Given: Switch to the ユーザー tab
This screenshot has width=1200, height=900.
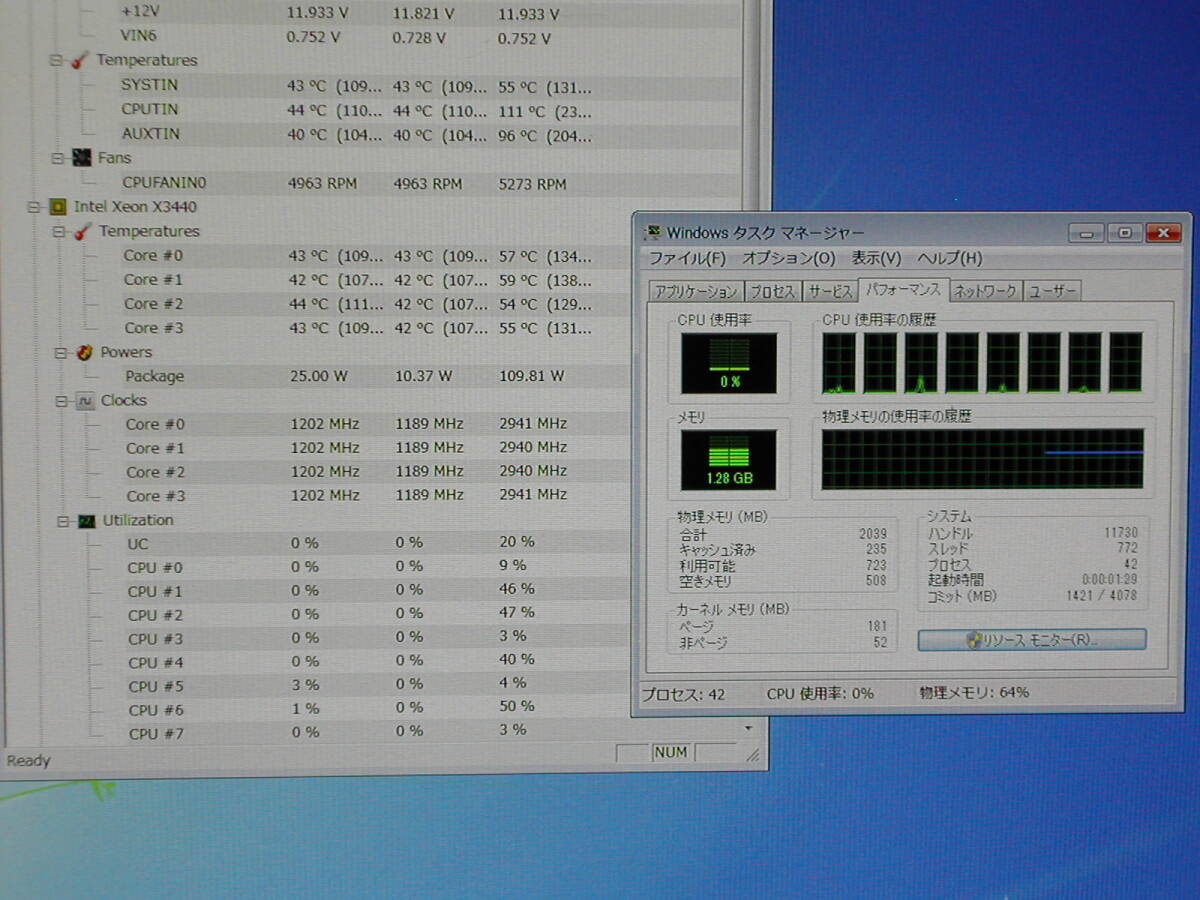Looking at the screenshot, I should point(1053,292).
